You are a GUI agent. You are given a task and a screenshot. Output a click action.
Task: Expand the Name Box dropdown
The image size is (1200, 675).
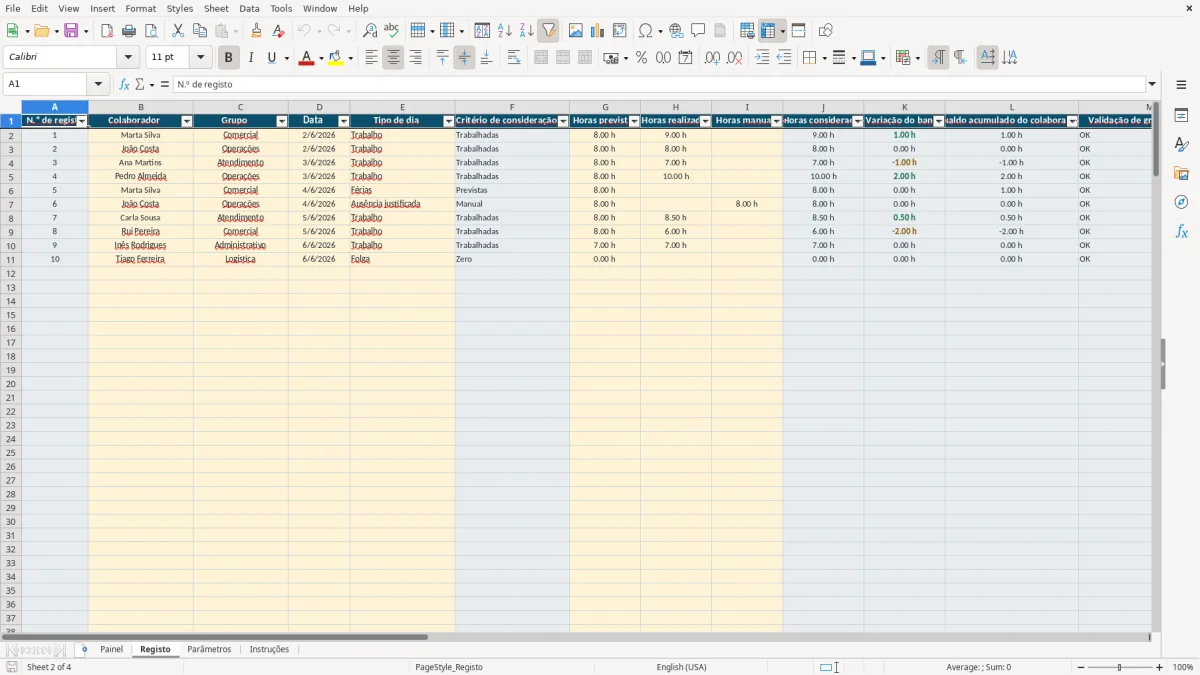coord(98,85)
